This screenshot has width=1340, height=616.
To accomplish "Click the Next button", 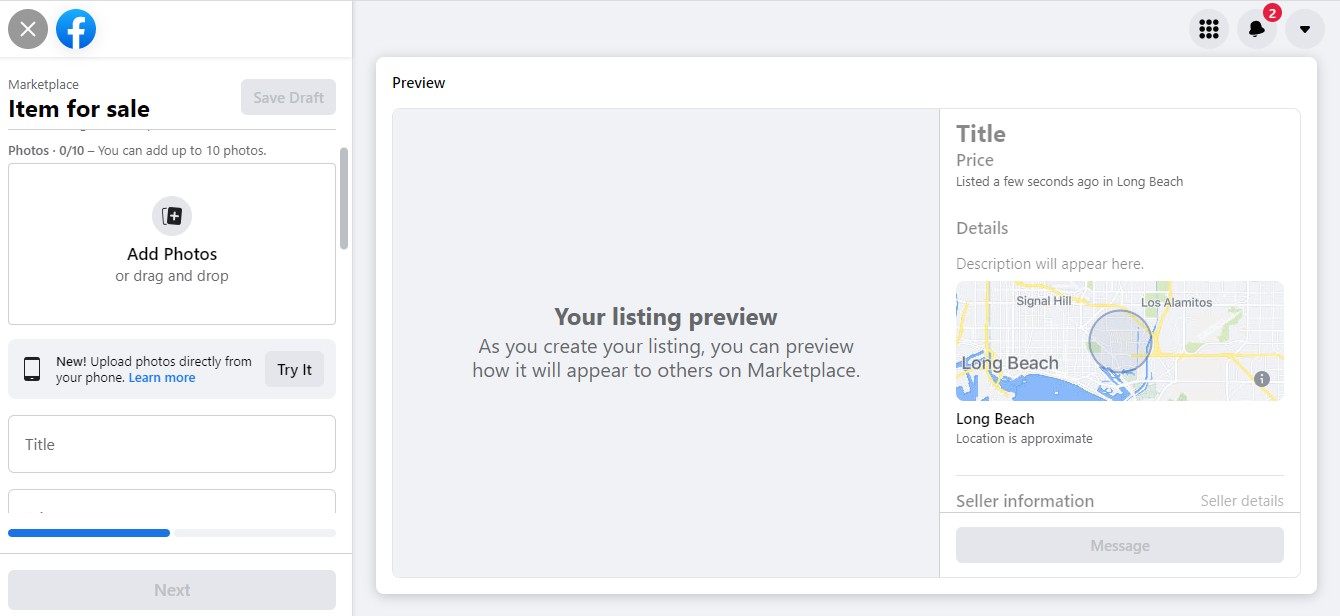I will click(x=172, y=590).
